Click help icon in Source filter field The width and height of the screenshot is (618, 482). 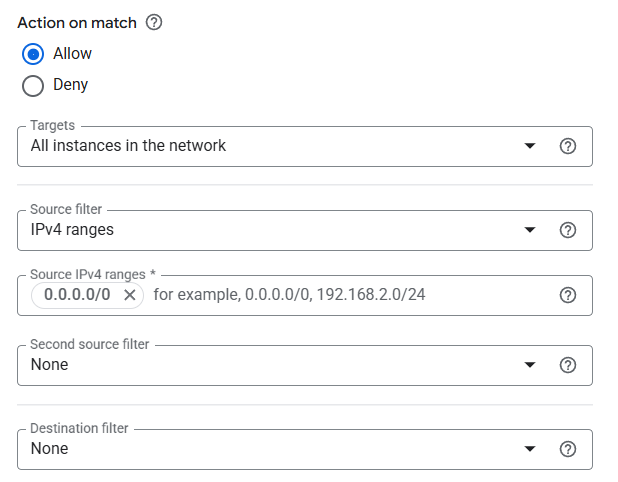point(568,230)
